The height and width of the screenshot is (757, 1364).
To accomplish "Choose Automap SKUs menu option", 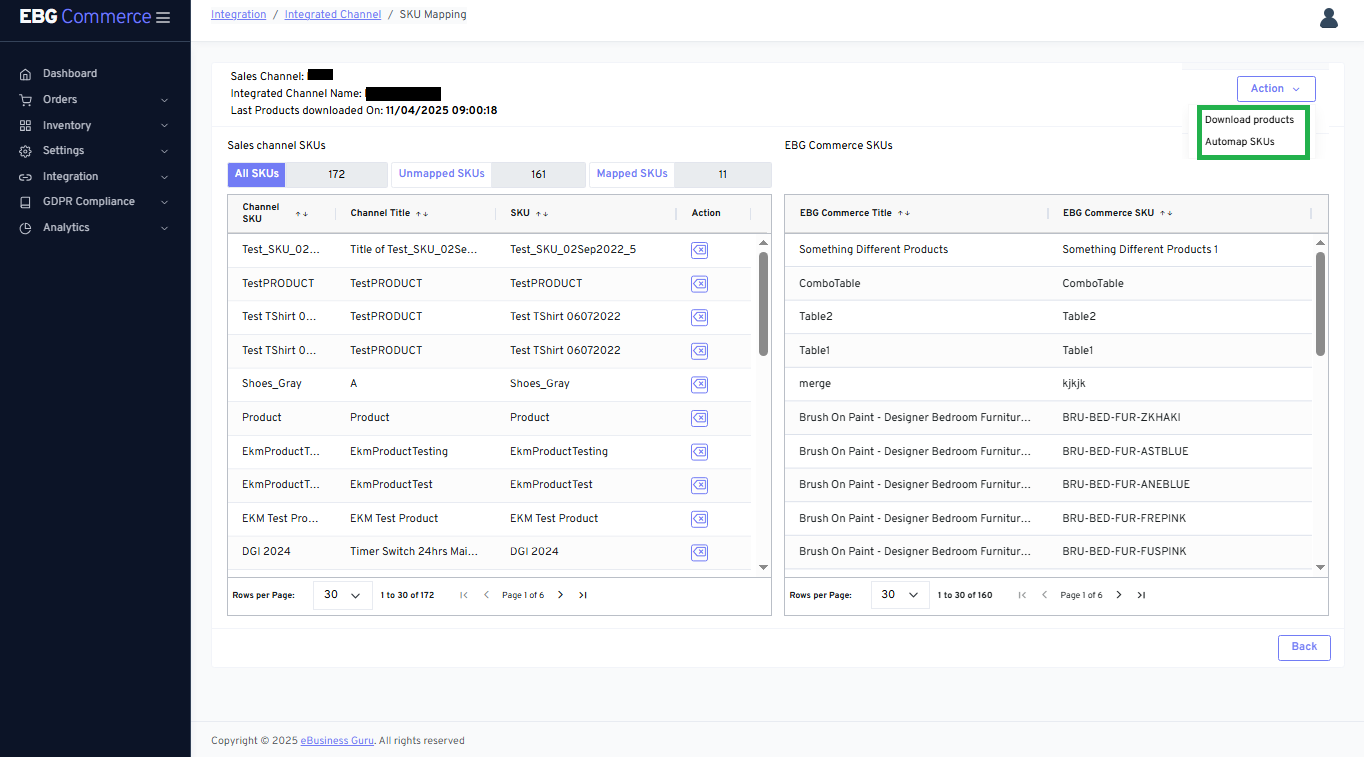I will point(1240,142).
